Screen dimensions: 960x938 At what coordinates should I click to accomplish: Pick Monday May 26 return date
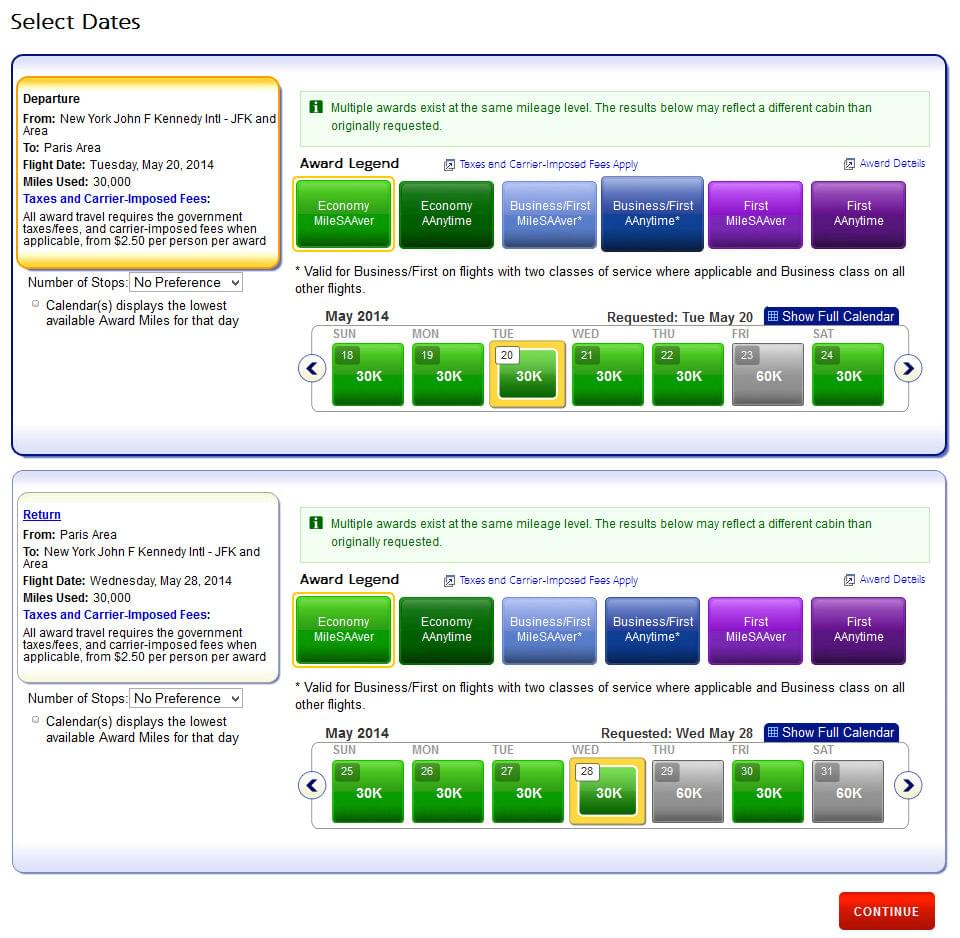tap(448, 791)
